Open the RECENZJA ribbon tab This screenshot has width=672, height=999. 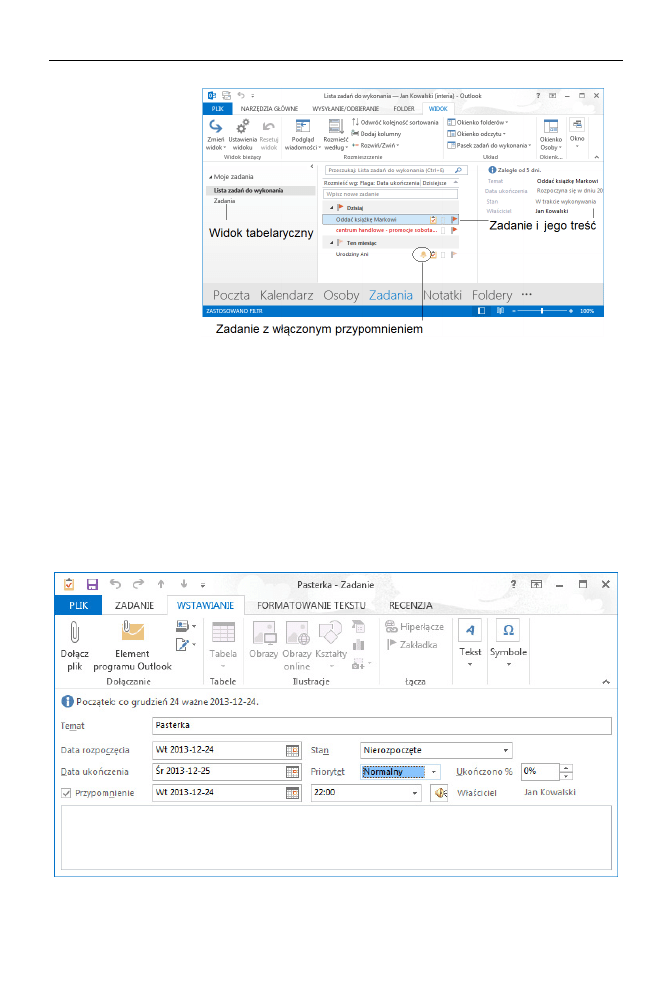[410, 606]
